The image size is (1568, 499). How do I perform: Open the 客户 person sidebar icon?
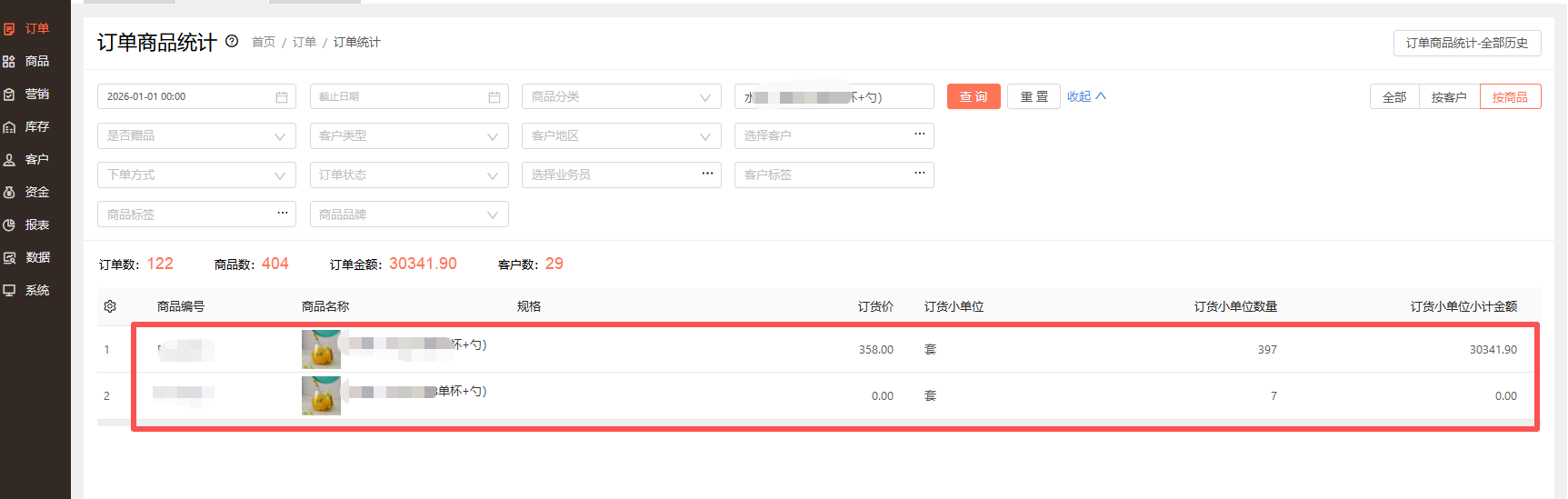click(x=9, y=160)
